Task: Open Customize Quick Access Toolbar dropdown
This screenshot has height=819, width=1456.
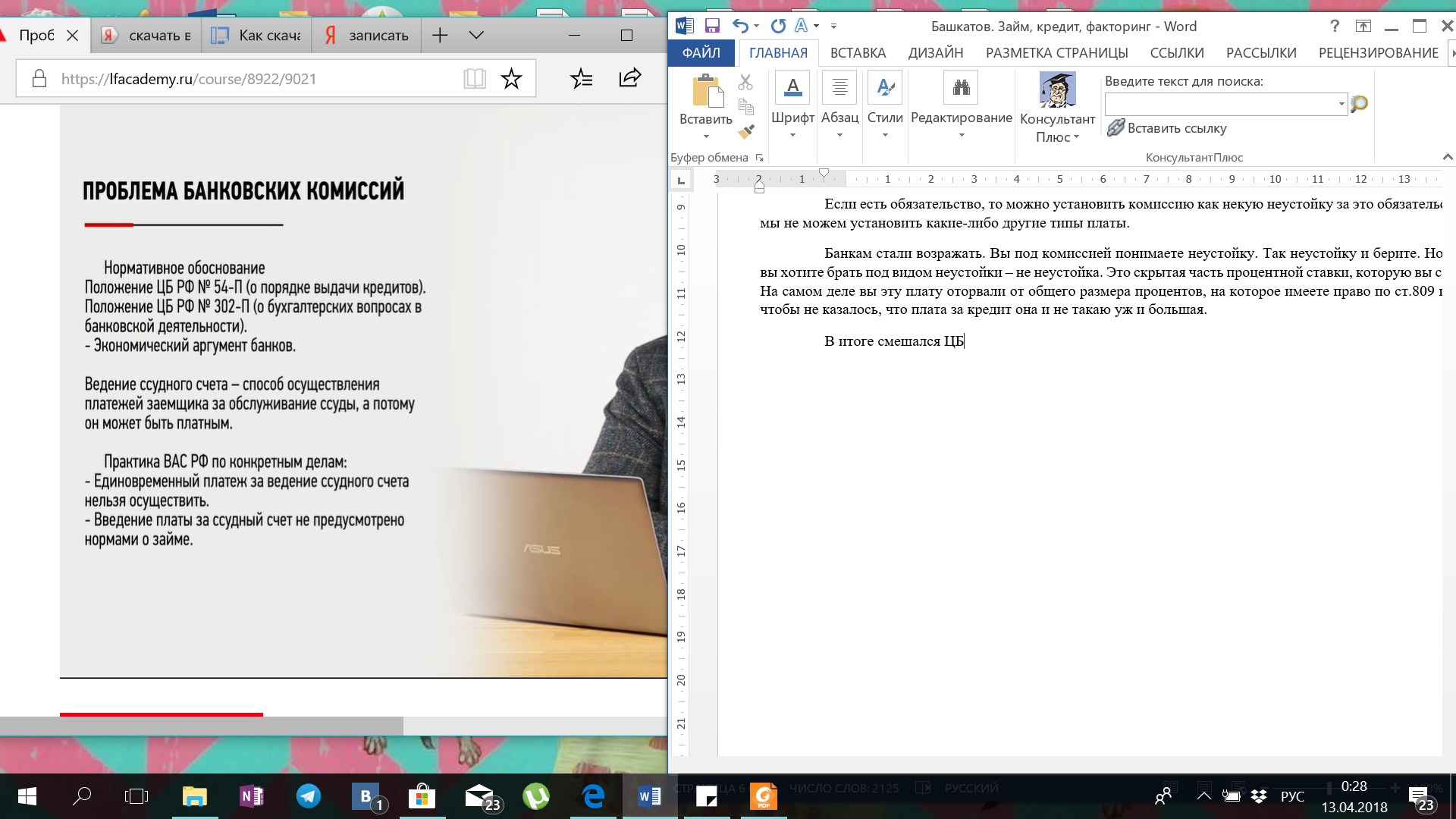Action: [833, 26]
